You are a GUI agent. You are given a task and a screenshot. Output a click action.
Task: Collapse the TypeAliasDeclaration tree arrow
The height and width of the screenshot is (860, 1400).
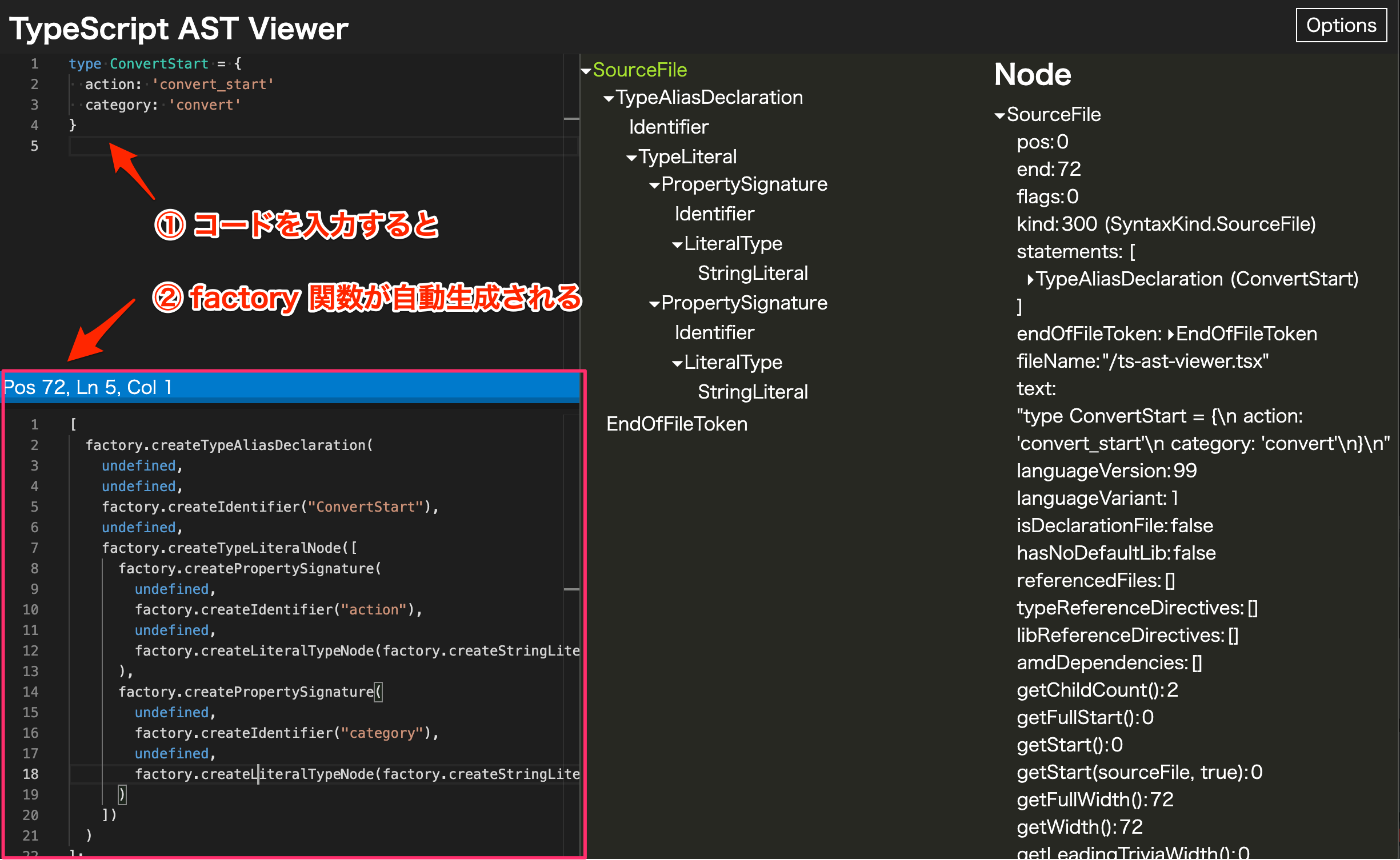pyautogui.click(x=609, y=98)
